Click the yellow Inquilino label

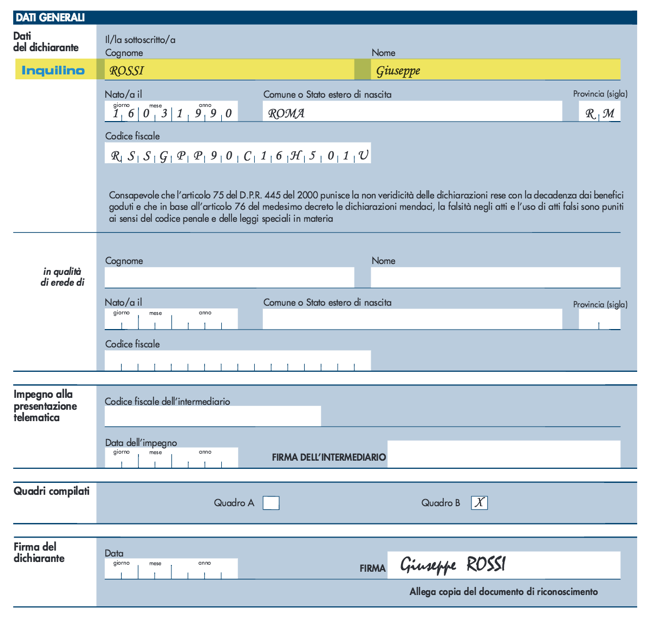click(x=53, y=70)
